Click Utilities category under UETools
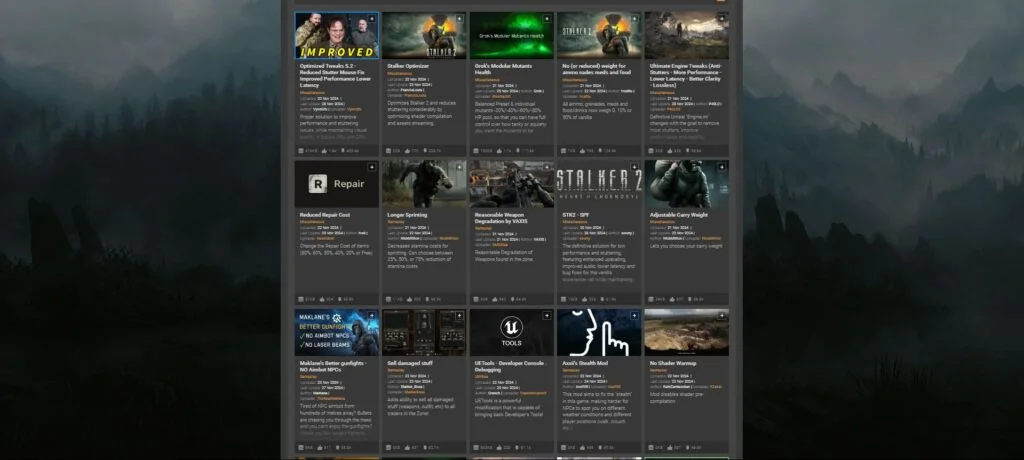Image resolution: width=1024 pixels, height=460 pixels. (x=481, y=377)
